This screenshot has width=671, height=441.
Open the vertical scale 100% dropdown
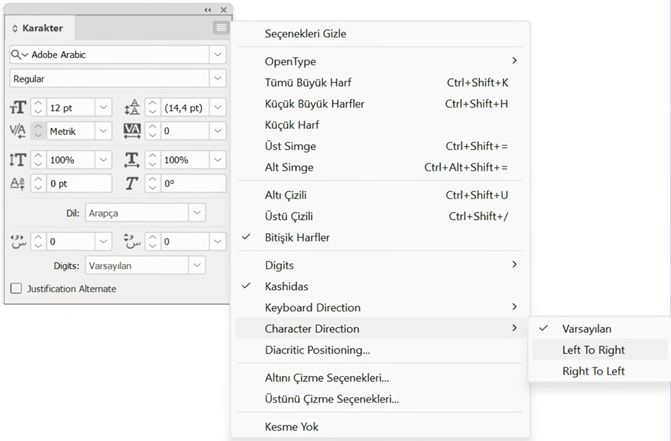[x=103, y=160]
